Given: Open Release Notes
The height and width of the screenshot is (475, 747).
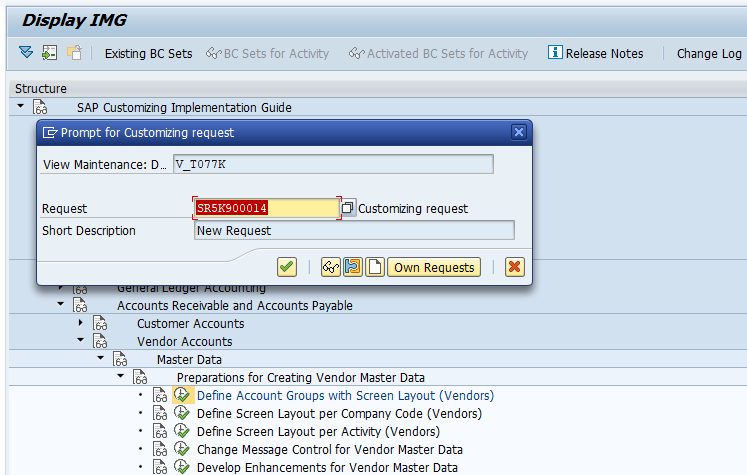Looking at the screenshot, I should [x=605, y=53].
